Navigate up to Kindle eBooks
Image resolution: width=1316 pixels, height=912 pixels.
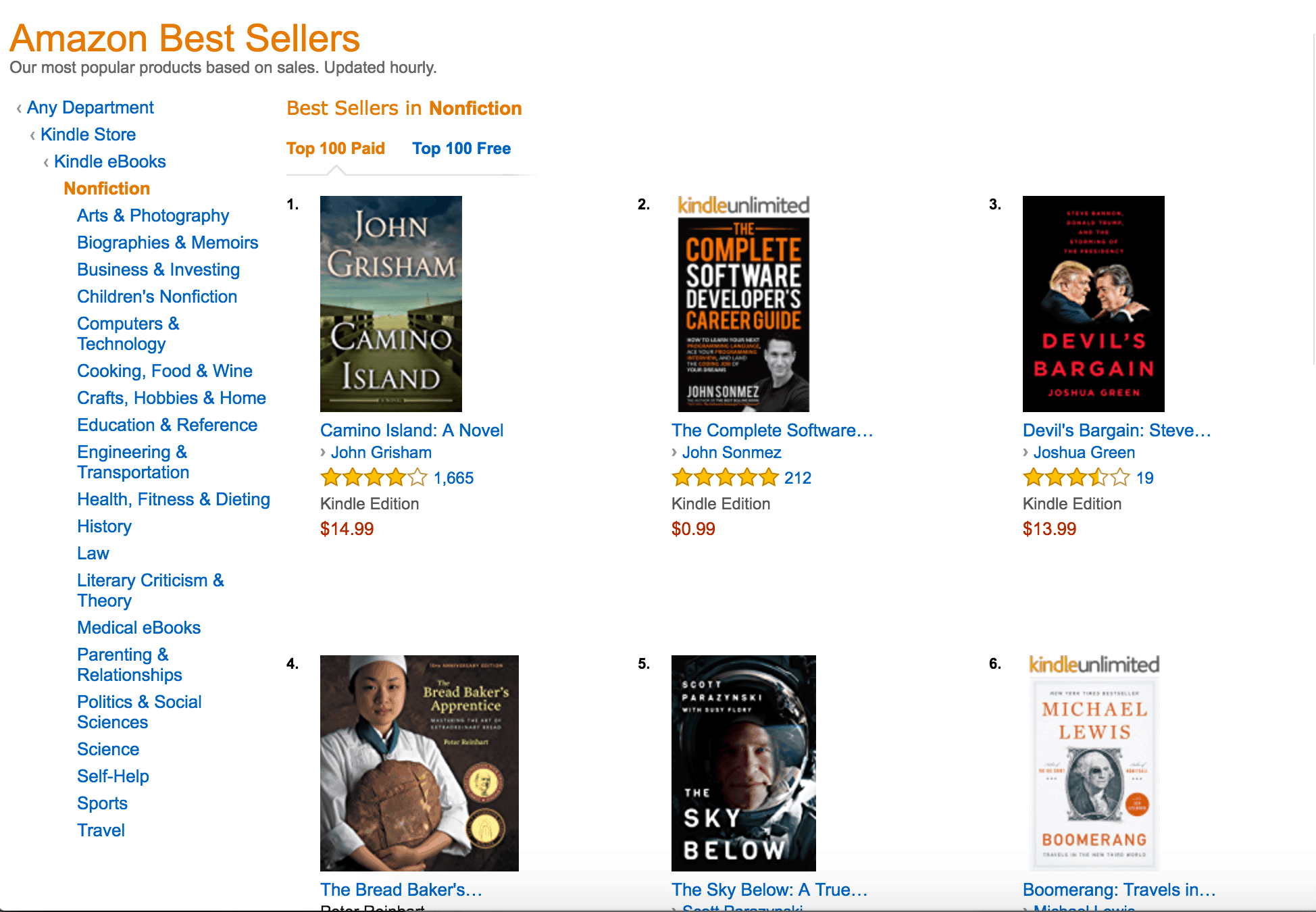pos(110,161)
